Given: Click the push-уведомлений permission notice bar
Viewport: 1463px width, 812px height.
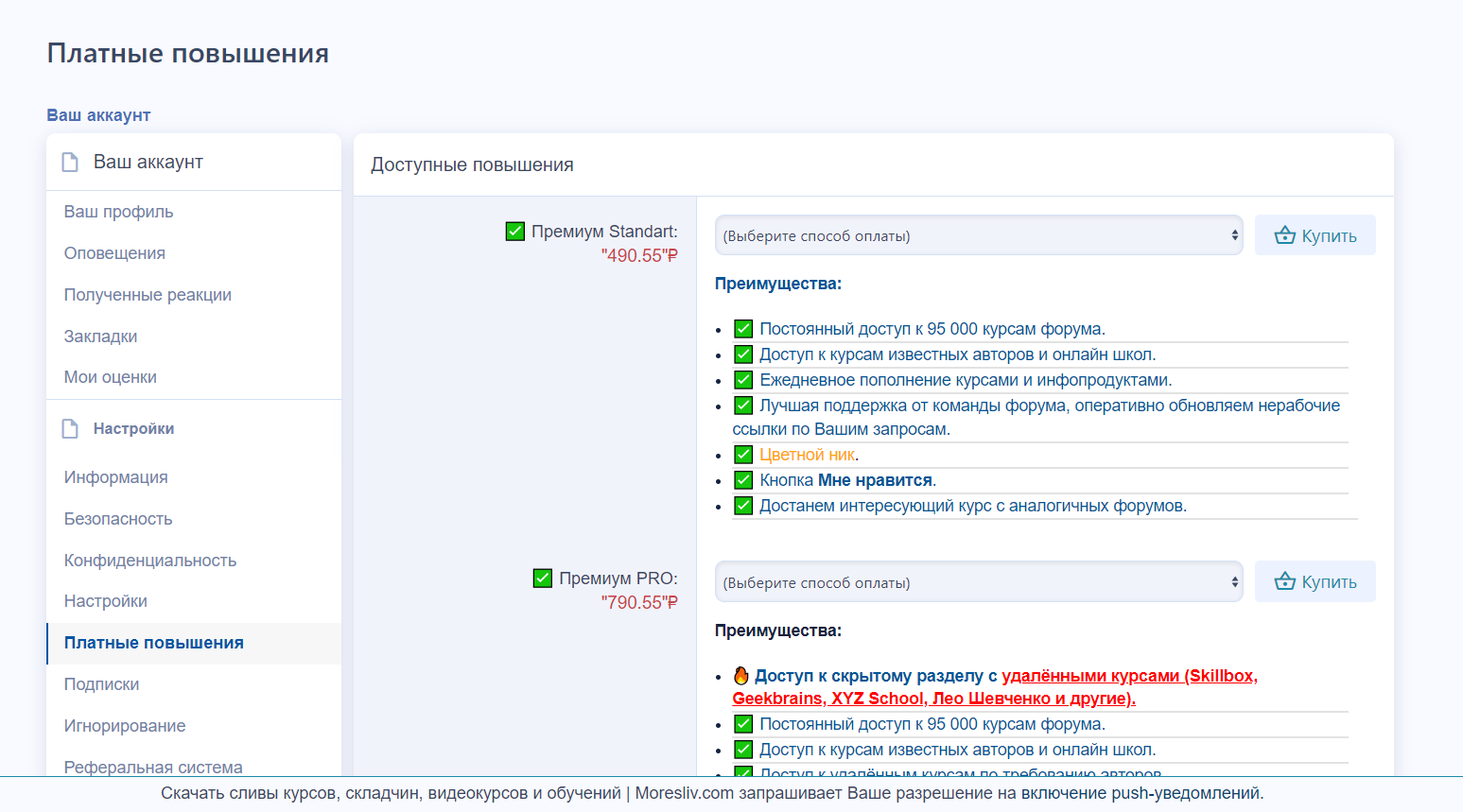Looking at the screenshot, I should tap(731, 794).
